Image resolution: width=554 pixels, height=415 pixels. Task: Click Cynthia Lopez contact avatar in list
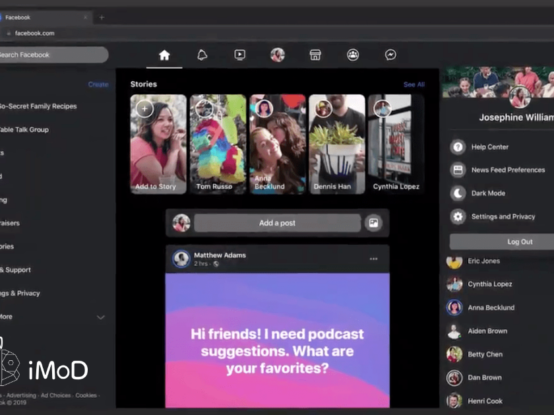(x=454, y=284)
